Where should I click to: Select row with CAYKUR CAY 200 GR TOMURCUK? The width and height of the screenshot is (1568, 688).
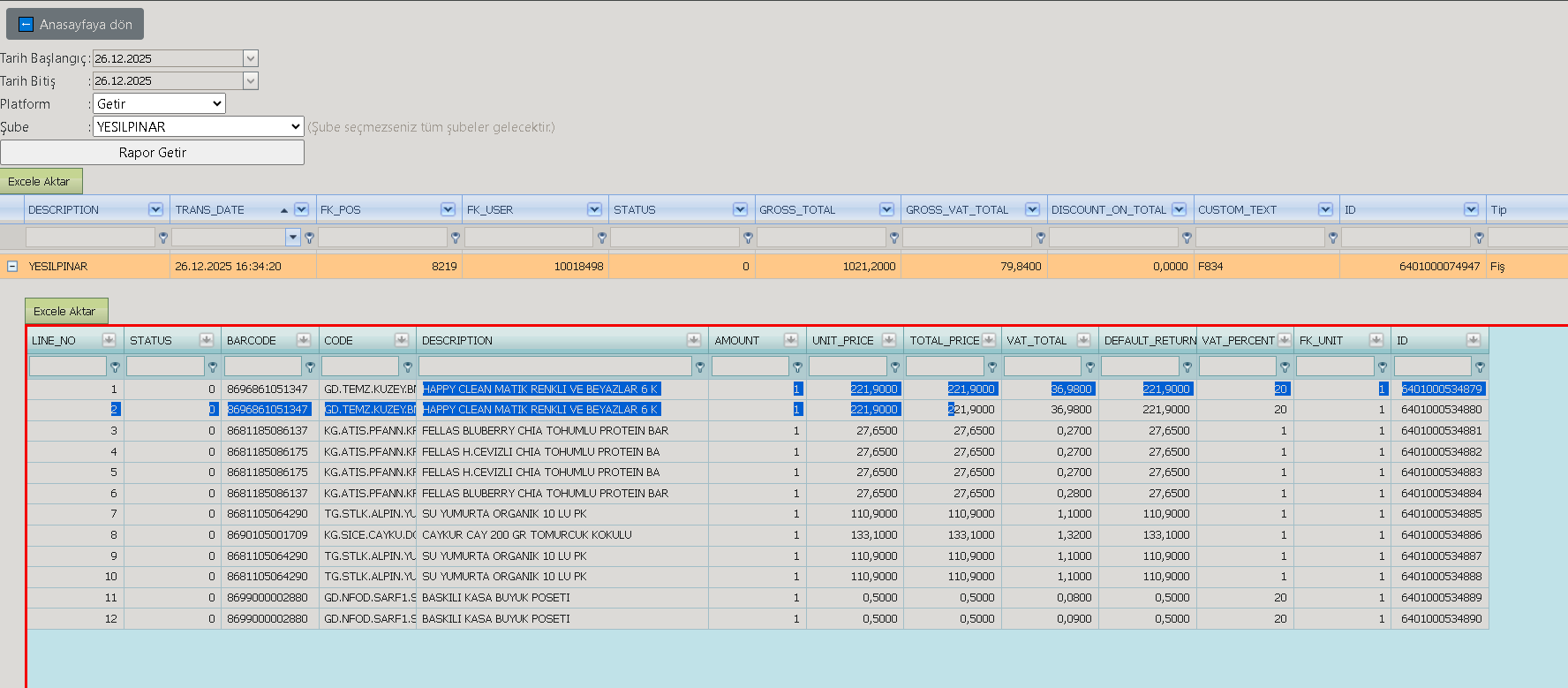758,534
